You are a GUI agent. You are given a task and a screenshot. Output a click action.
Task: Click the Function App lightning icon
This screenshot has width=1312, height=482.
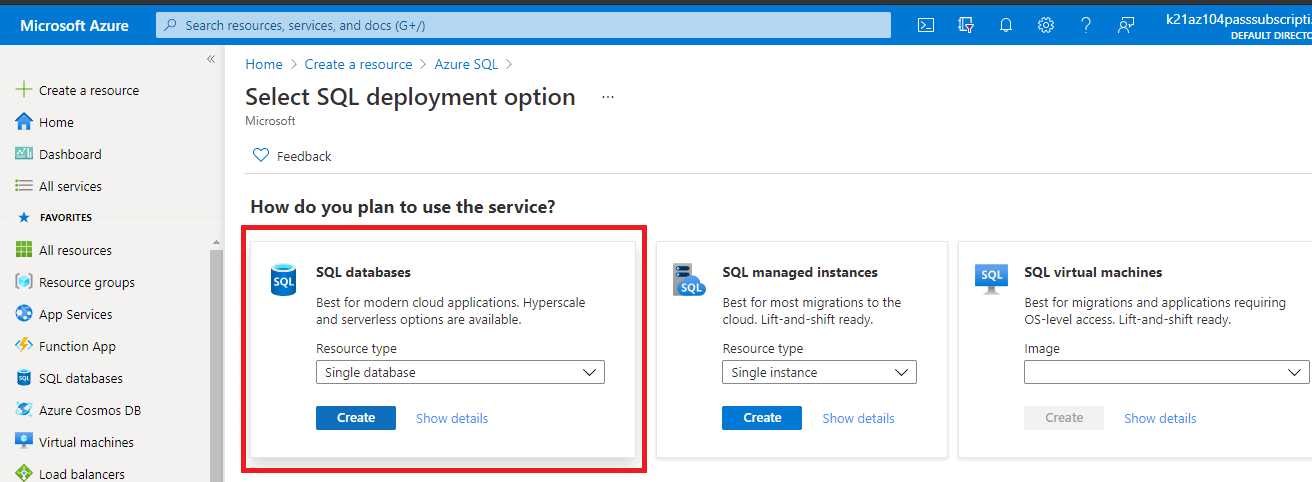coord(24,346)
